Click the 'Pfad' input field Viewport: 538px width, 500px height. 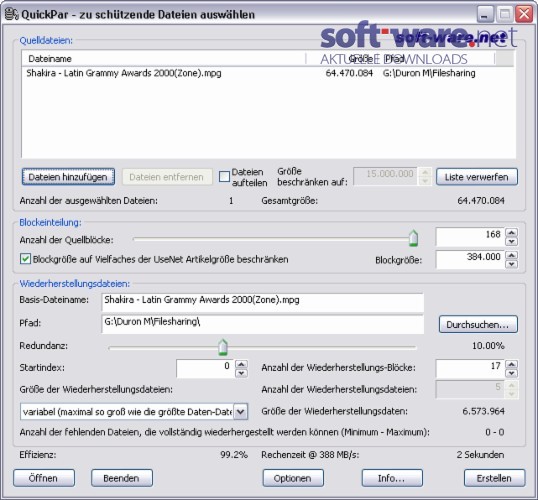coord(262,324)
